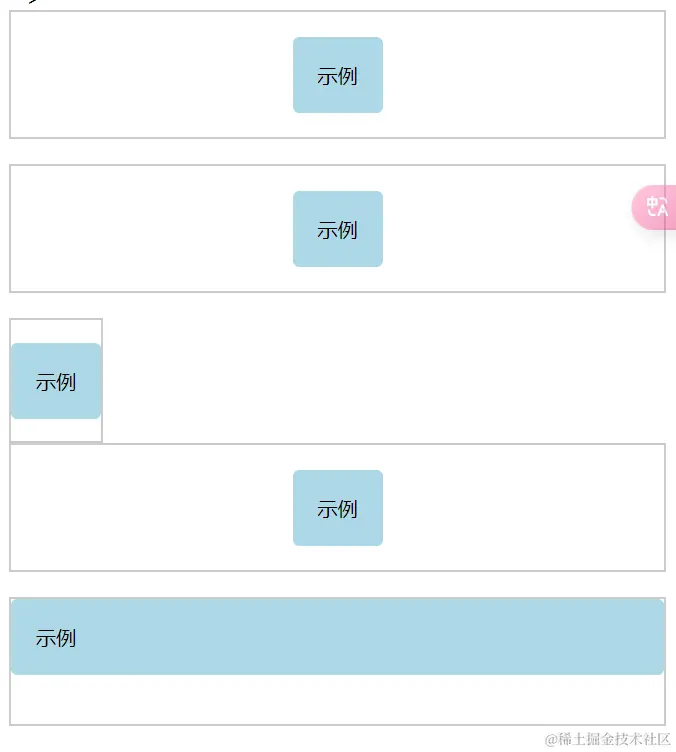The image size is (676, 752).
Task: Click blank space left of the topmost 示例 box
Action: click(152, 75)
